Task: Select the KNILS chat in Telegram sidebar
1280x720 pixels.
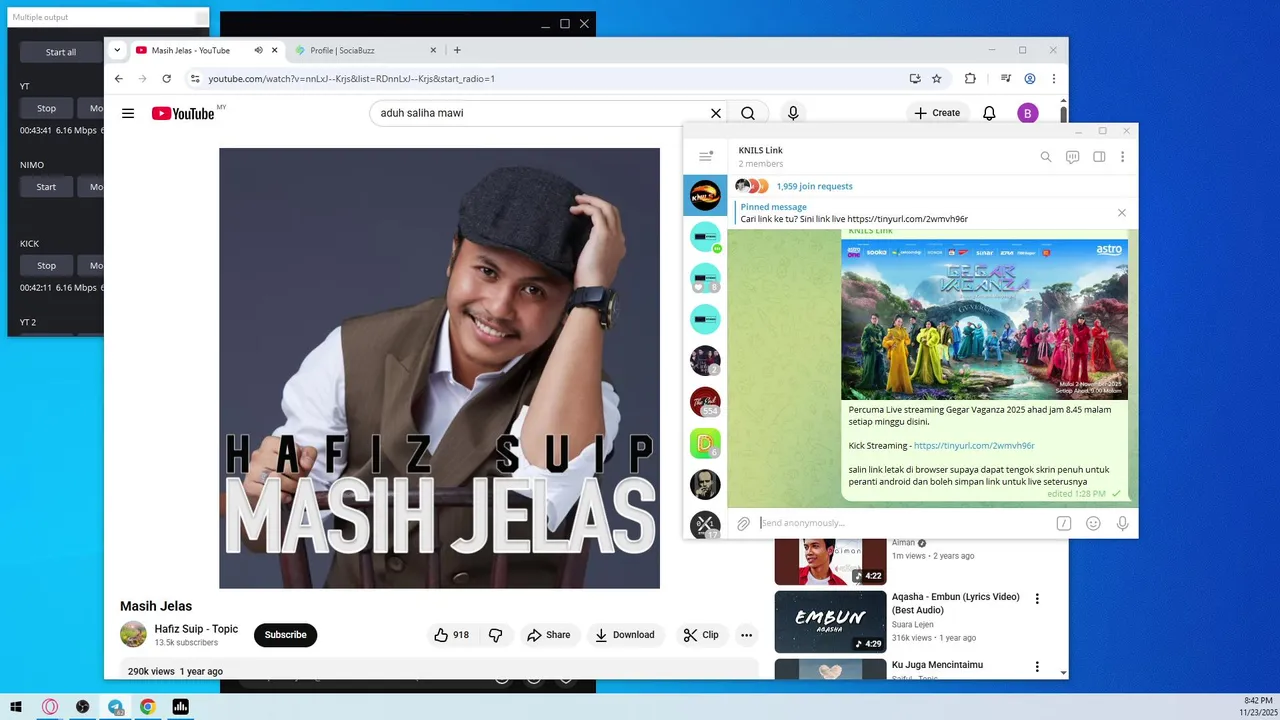Action: [x=705, y=195]
